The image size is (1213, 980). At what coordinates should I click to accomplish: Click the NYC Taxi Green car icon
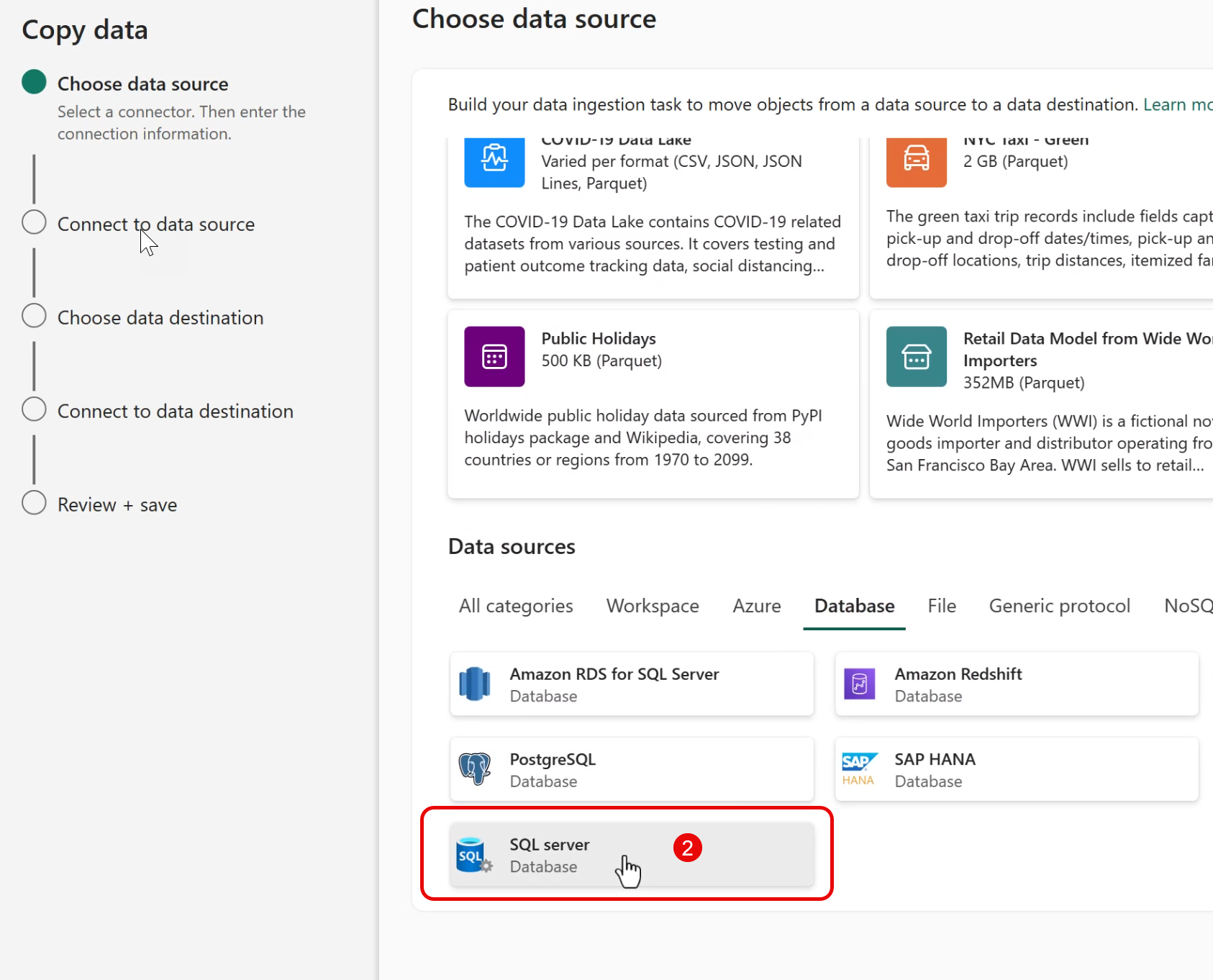pos(916,159)
